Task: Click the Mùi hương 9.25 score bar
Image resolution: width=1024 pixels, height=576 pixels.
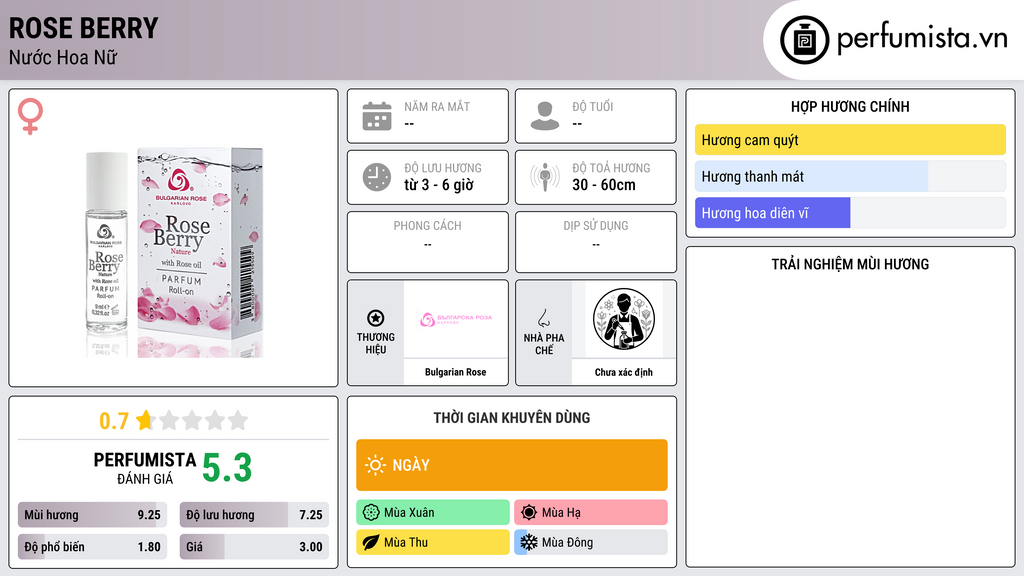Action: [x=92, y=515]
